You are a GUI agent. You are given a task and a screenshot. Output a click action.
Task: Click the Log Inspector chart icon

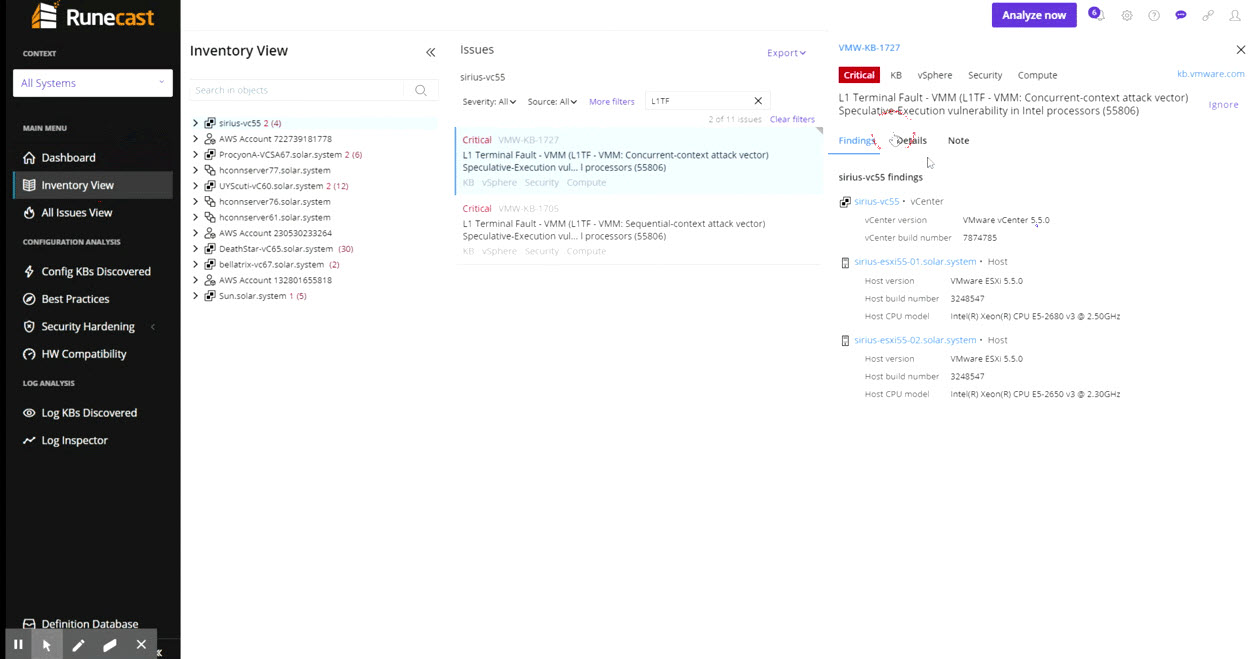point(30,441)
